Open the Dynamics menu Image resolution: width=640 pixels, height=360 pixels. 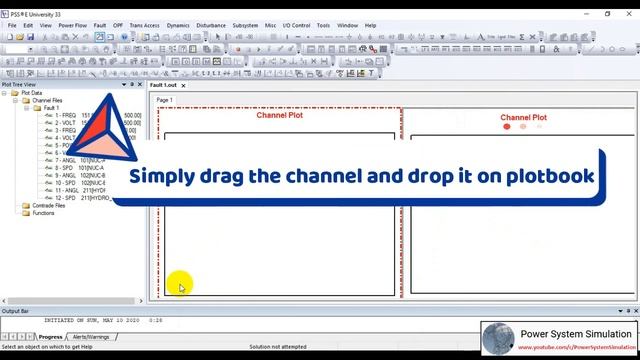(x=178, y=25)
